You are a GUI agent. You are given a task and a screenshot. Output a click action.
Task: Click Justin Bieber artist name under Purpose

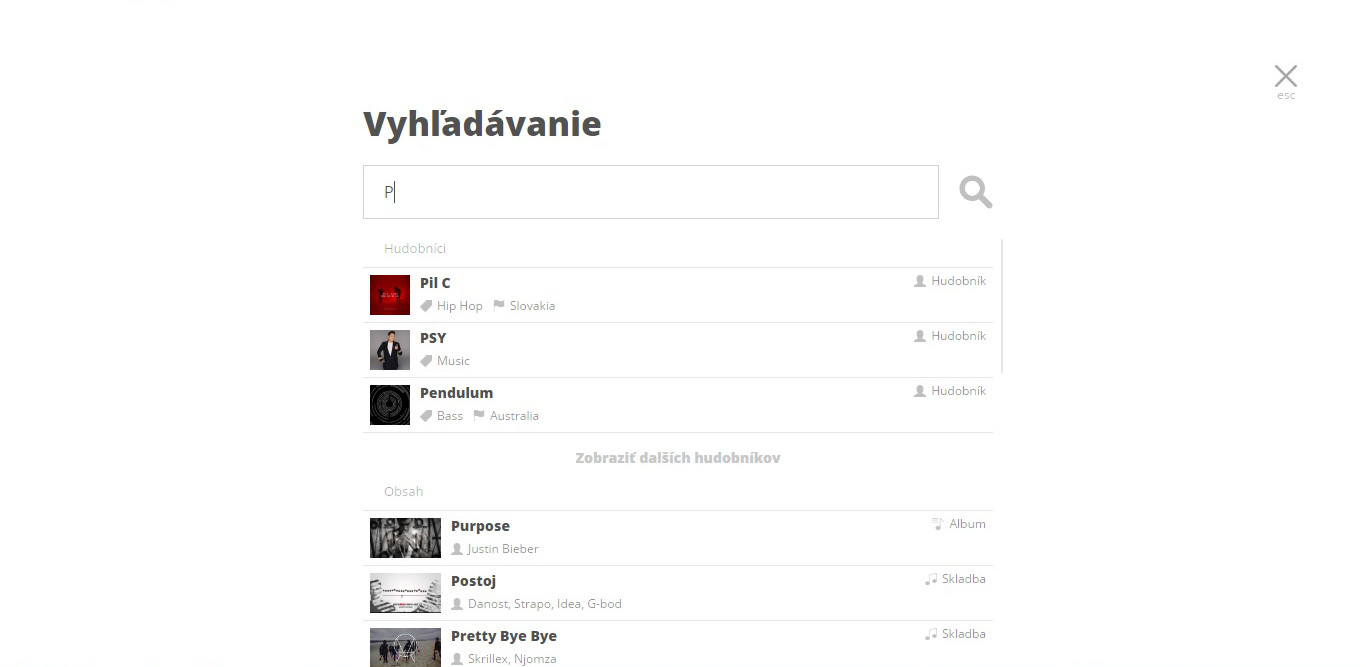coord(503,549)
